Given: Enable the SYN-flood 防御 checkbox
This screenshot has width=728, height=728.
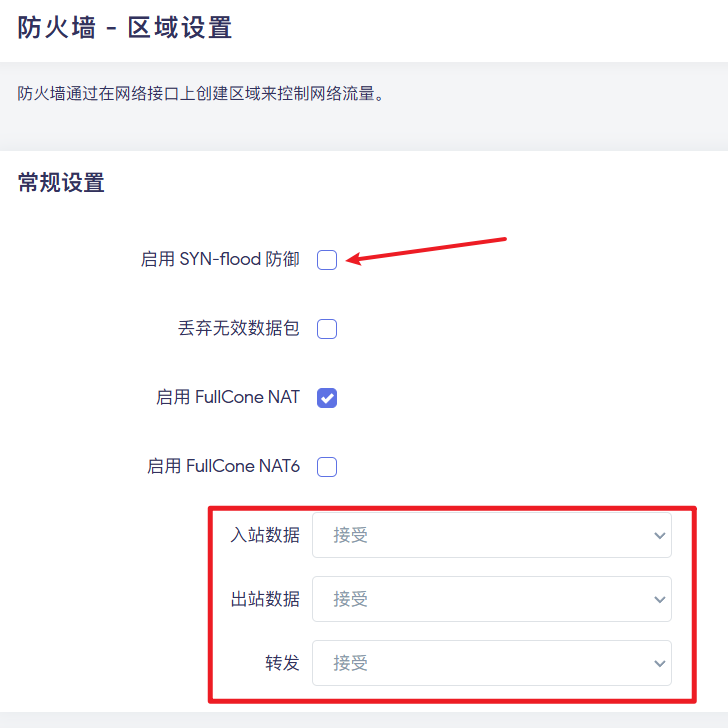Looking at the screenshot, I should pos(327,260).
